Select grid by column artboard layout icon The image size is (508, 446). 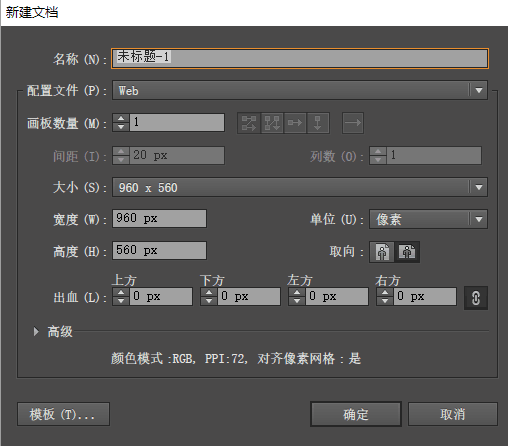[272, 123]
